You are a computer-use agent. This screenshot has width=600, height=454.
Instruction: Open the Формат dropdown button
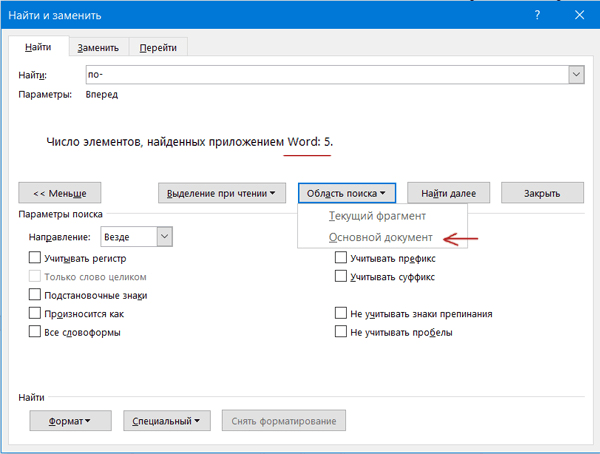tap(69, 421)
